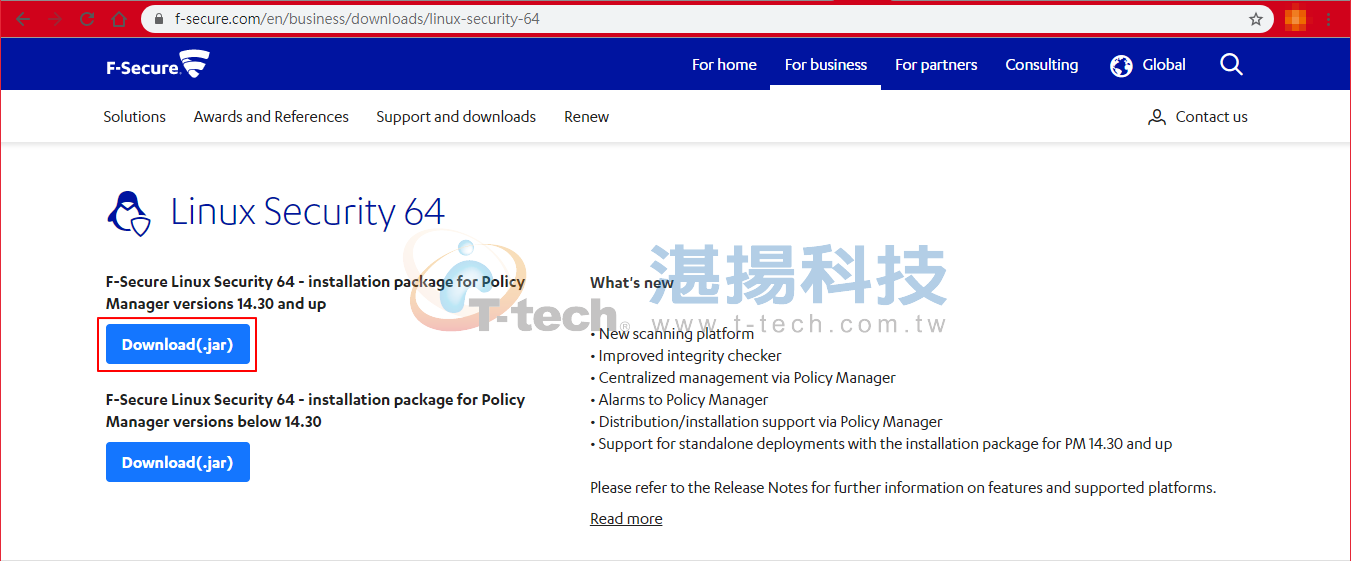
Task: Expand the Solutions navigation menu
Action: (134, 117)
